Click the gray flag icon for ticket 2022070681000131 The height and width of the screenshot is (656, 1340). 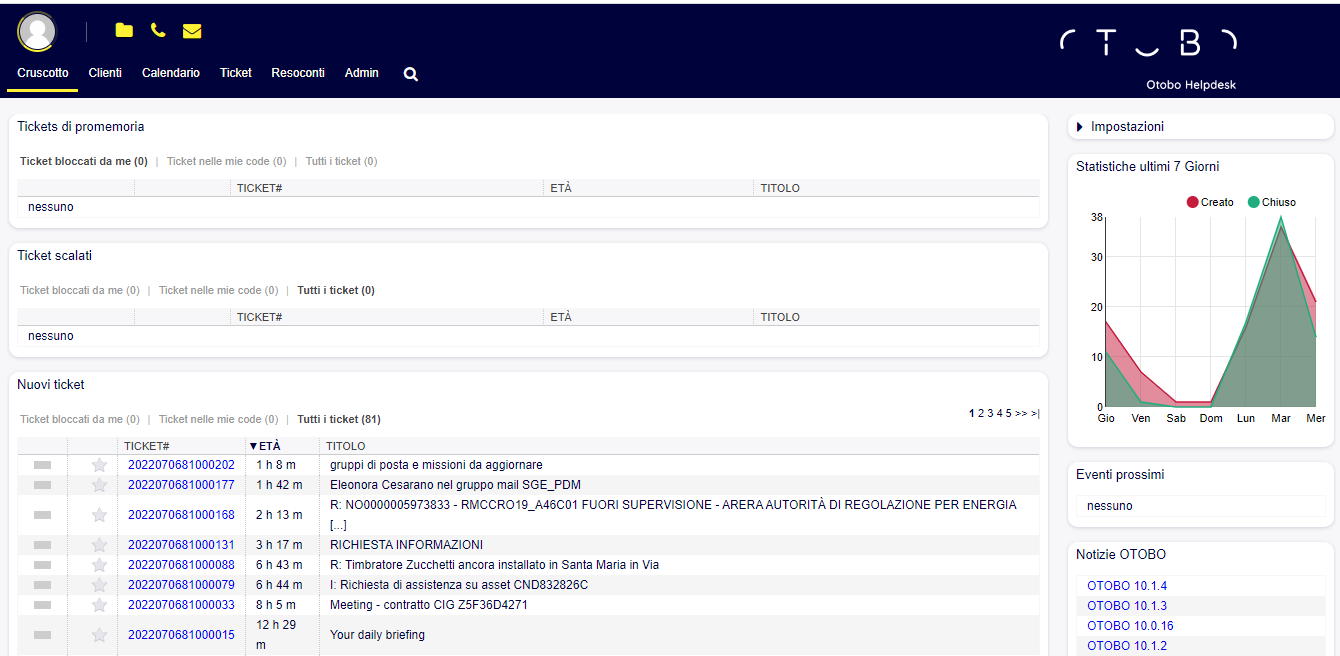point(42,545)
